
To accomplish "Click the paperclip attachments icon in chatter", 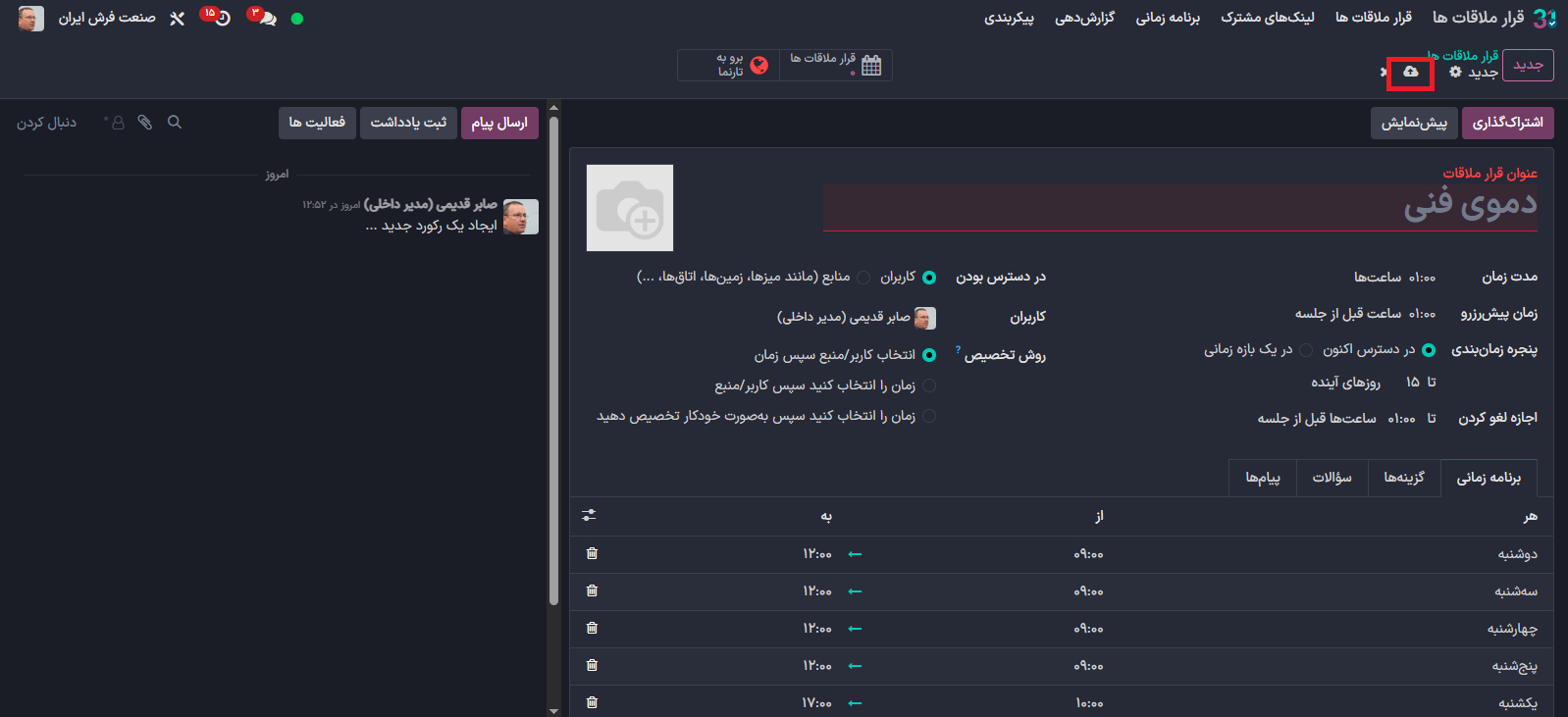I will pyautogui.click(x=145, y=123).
